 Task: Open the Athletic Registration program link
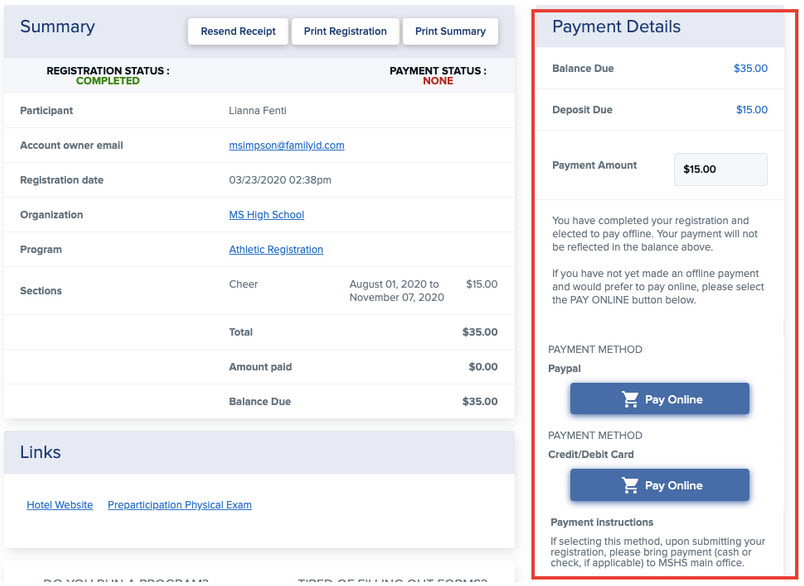(x=276, y=249)
